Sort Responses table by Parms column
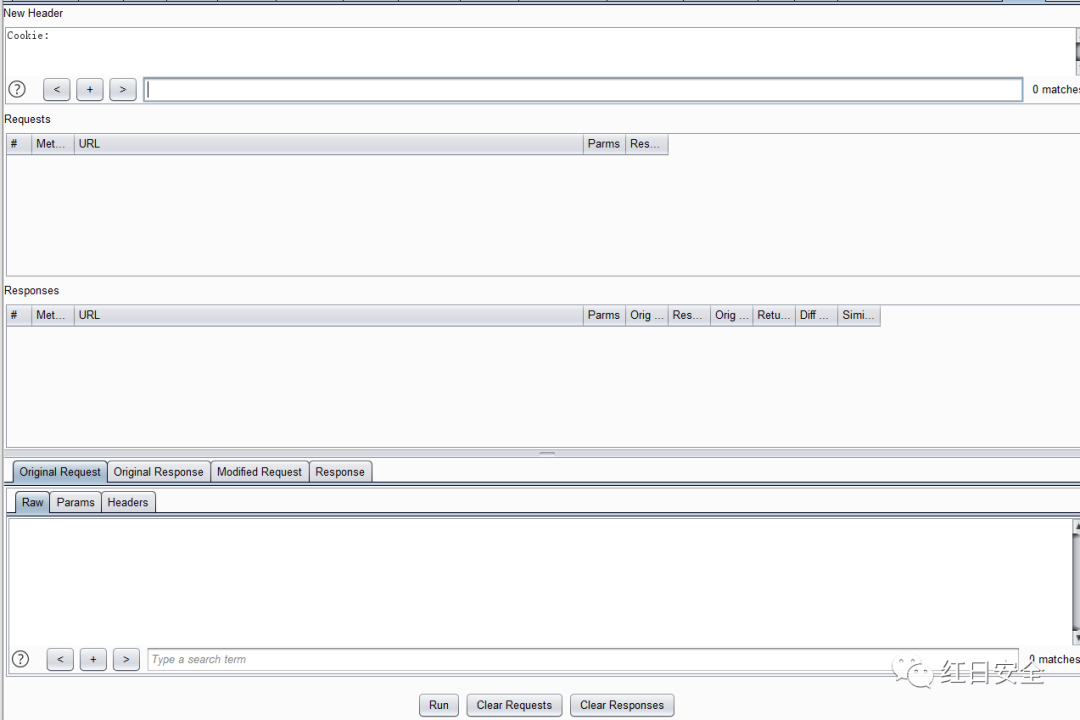The image size is (1080, 720). [604, 316]
